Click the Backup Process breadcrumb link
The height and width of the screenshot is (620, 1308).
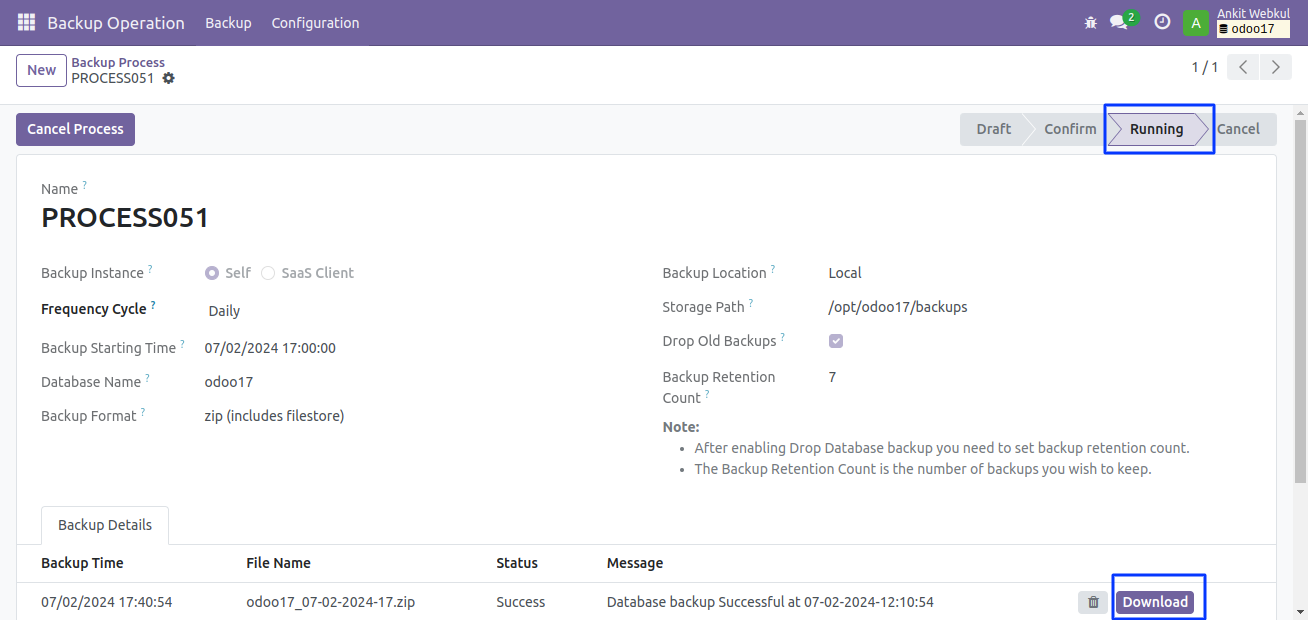point(118,62)
